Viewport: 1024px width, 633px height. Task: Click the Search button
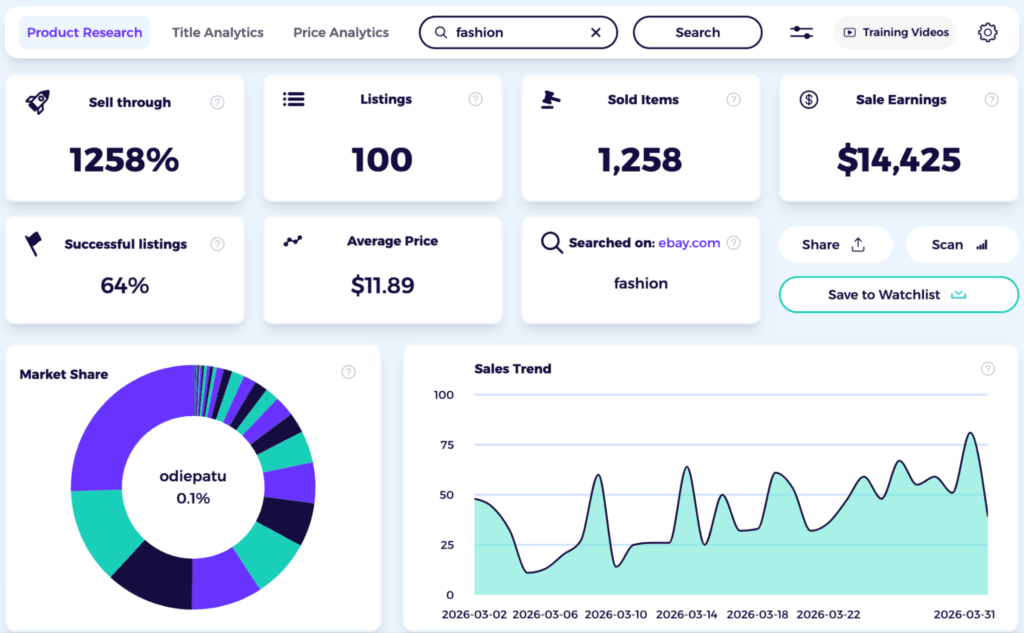click(x=697, y=32)
